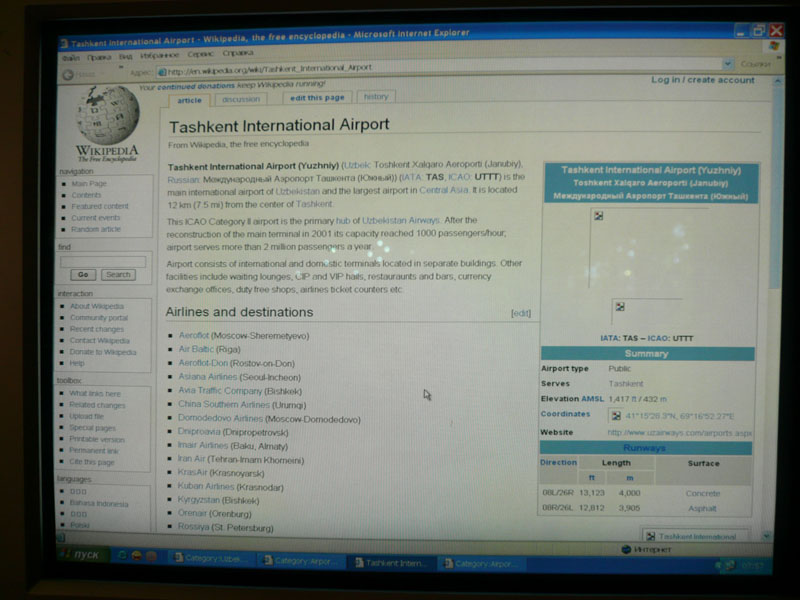Open the history tab
The width and height of the screenshot is (800, 600).
point(376,97)
